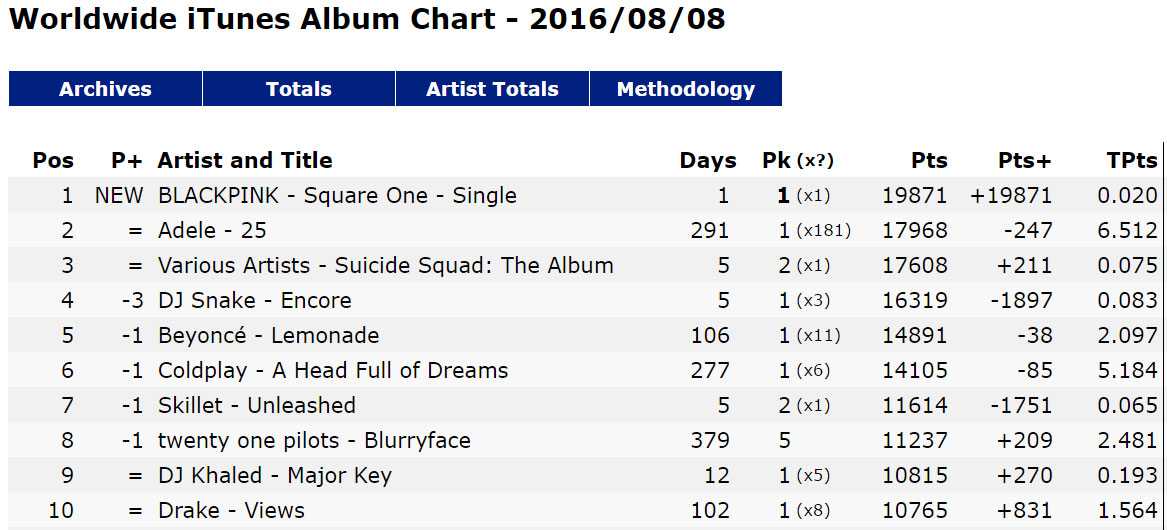Image resolution: width=1167 pixels, height=530 pixels.
Task: Open the Archives tab
Action: [105, 89]
